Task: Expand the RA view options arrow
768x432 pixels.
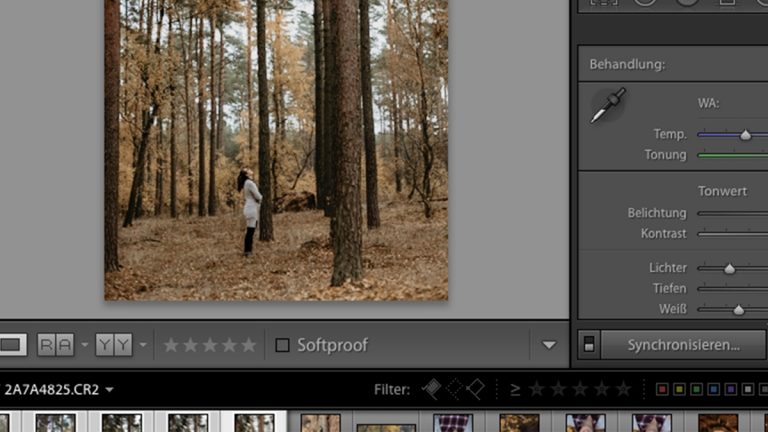Action: point(85,345)
